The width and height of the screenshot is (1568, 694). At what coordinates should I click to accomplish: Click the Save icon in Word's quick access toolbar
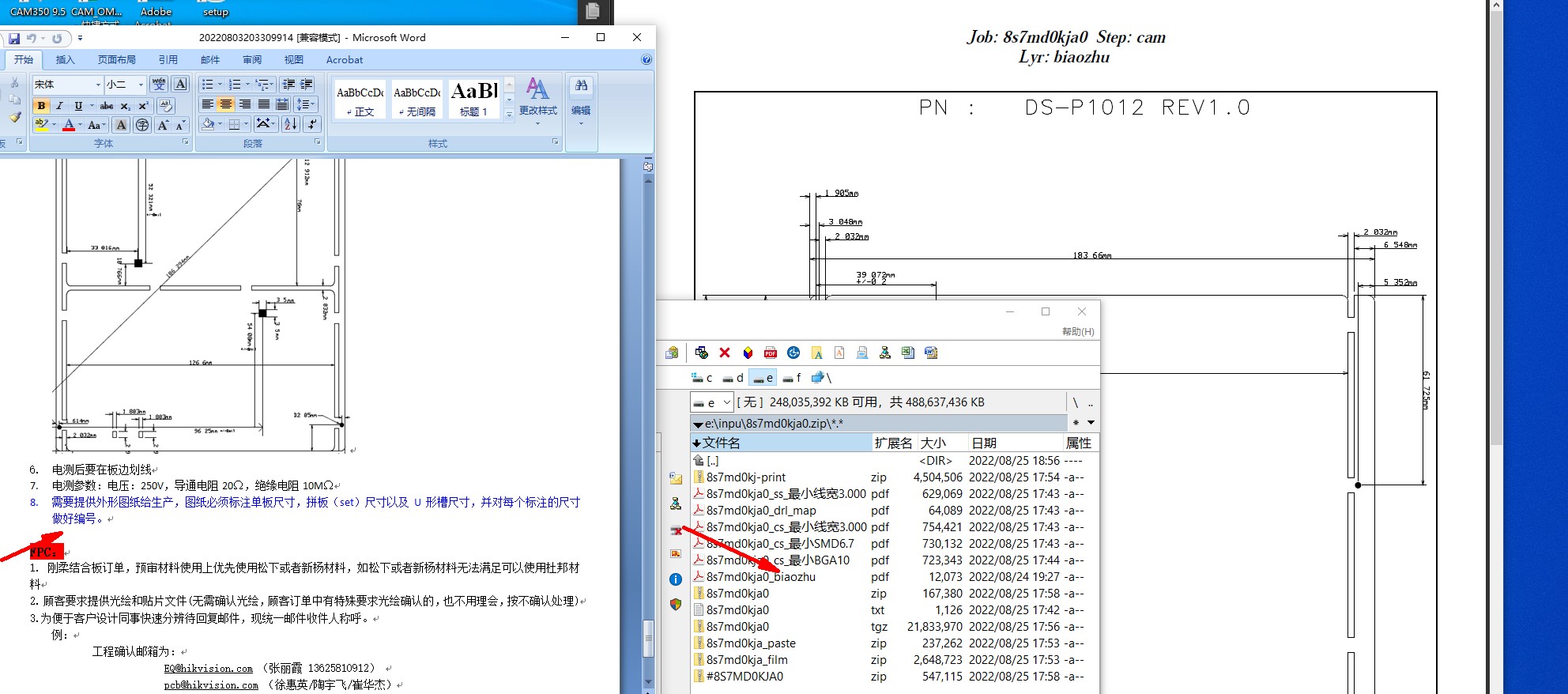click(x=13, y=38)
